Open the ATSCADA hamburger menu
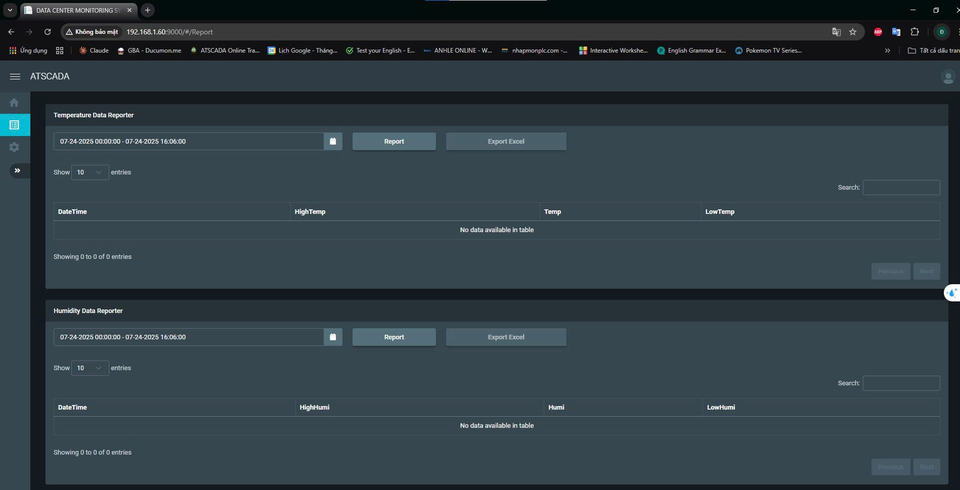Image resolution: width=960 pixels, height=490 pixels. click(14, 77)
